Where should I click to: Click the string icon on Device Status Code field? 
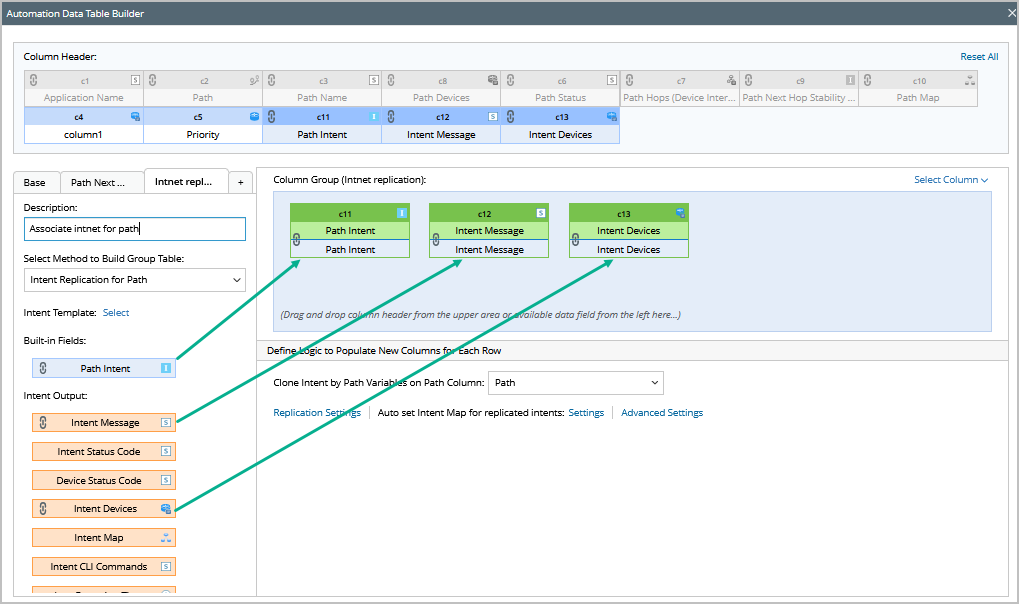pyautogui.click(x=166, y=480)
